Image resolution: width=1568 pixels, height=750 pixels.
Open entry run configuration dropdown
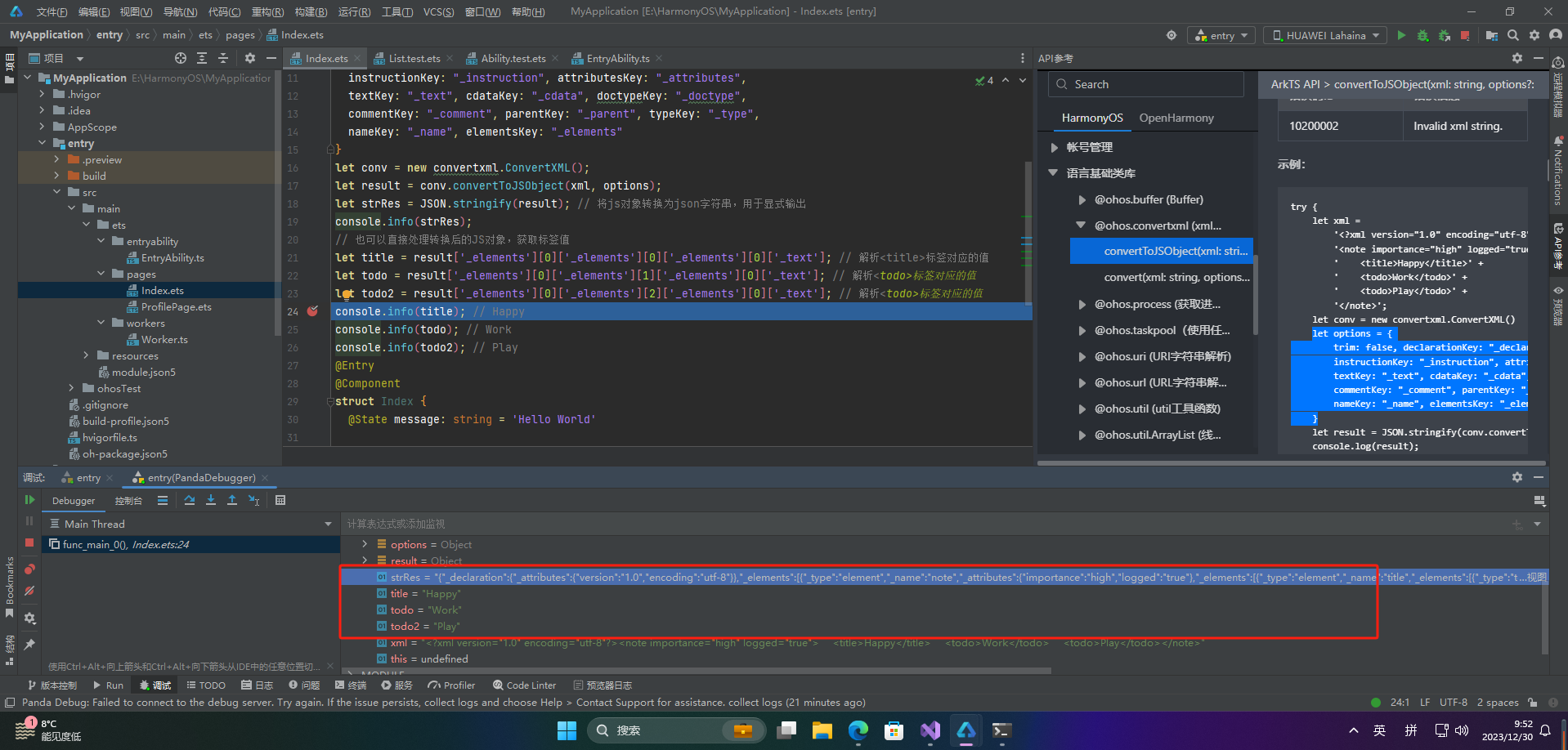click(1222, 35)
